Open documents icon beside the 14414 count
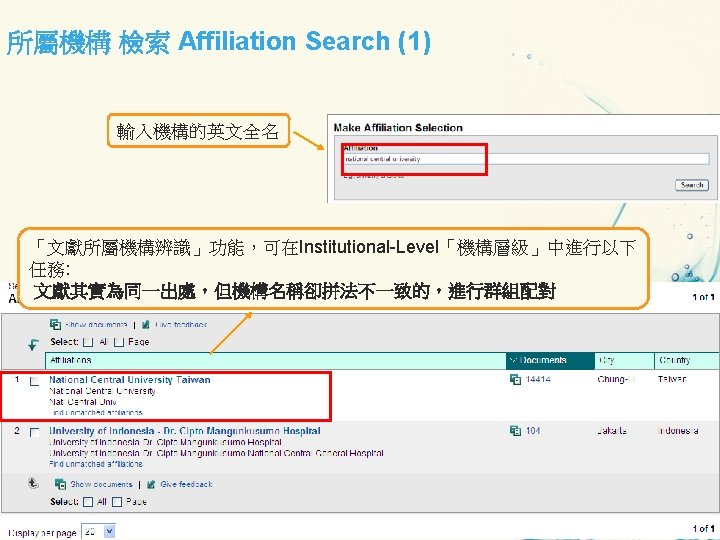This screenshot has width=720, height=540. (515, 379)
